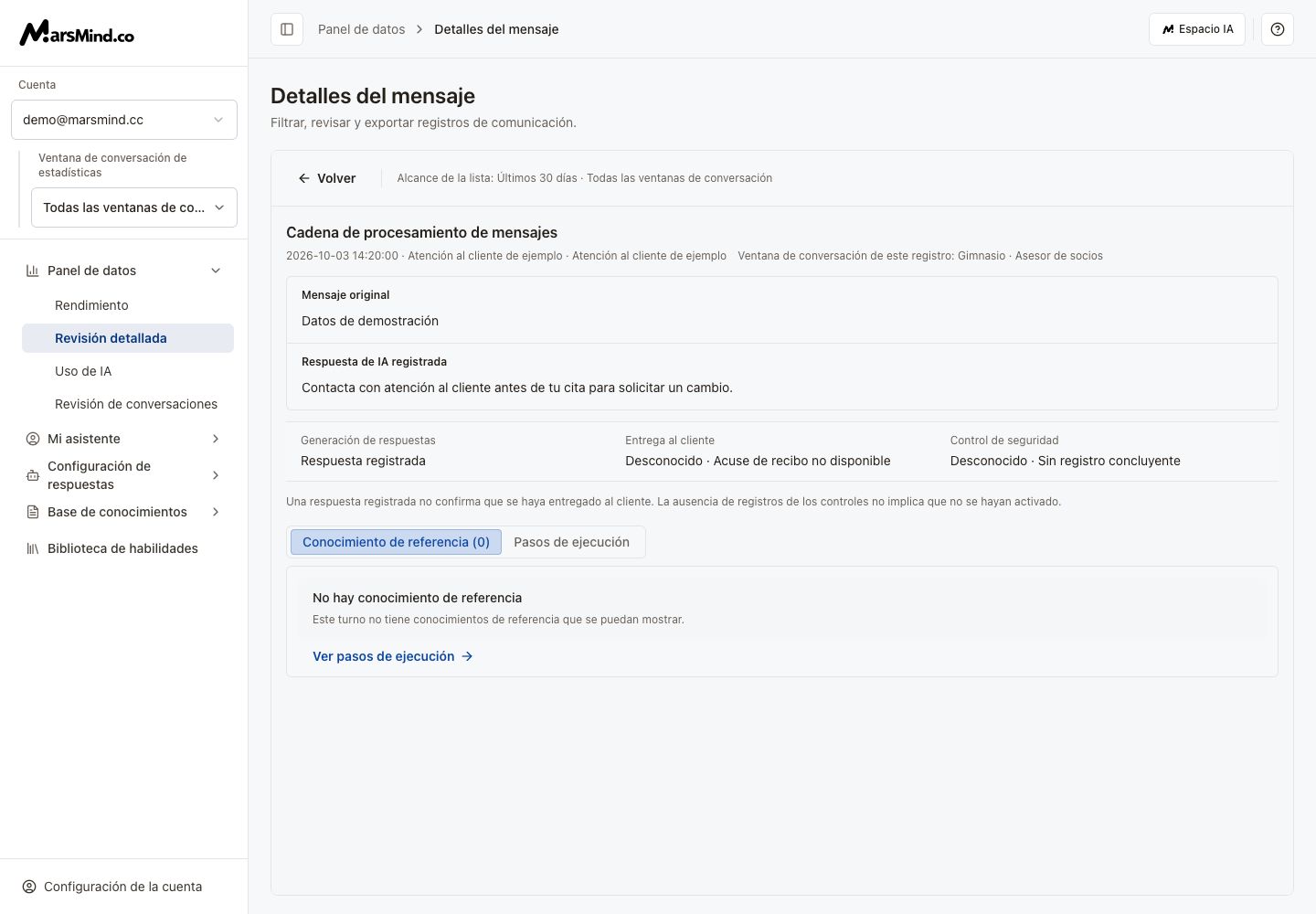The width and height of the screenshot is (1316, 914).
Task: Click the Alcance de la lista scope text
Action: click(x=585, y=178)
